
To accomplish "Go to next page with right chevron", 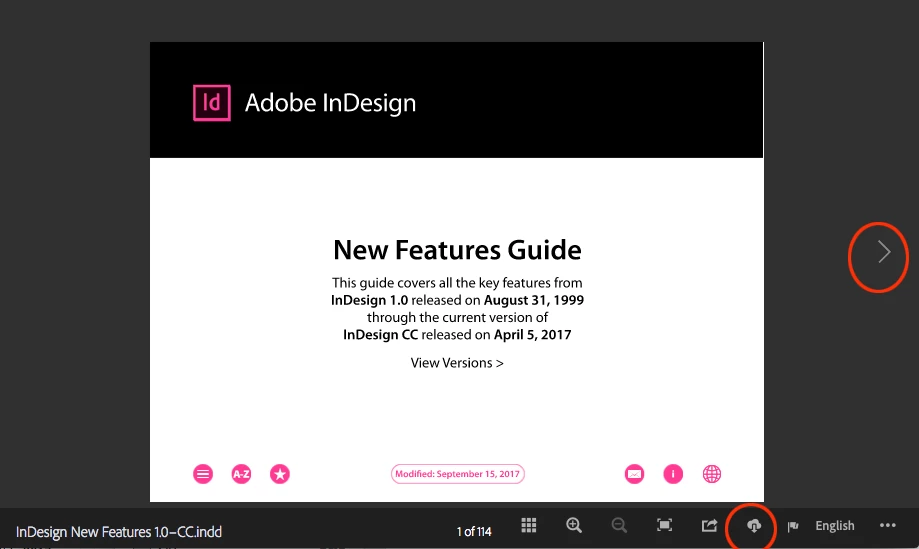I will point(884,252).
